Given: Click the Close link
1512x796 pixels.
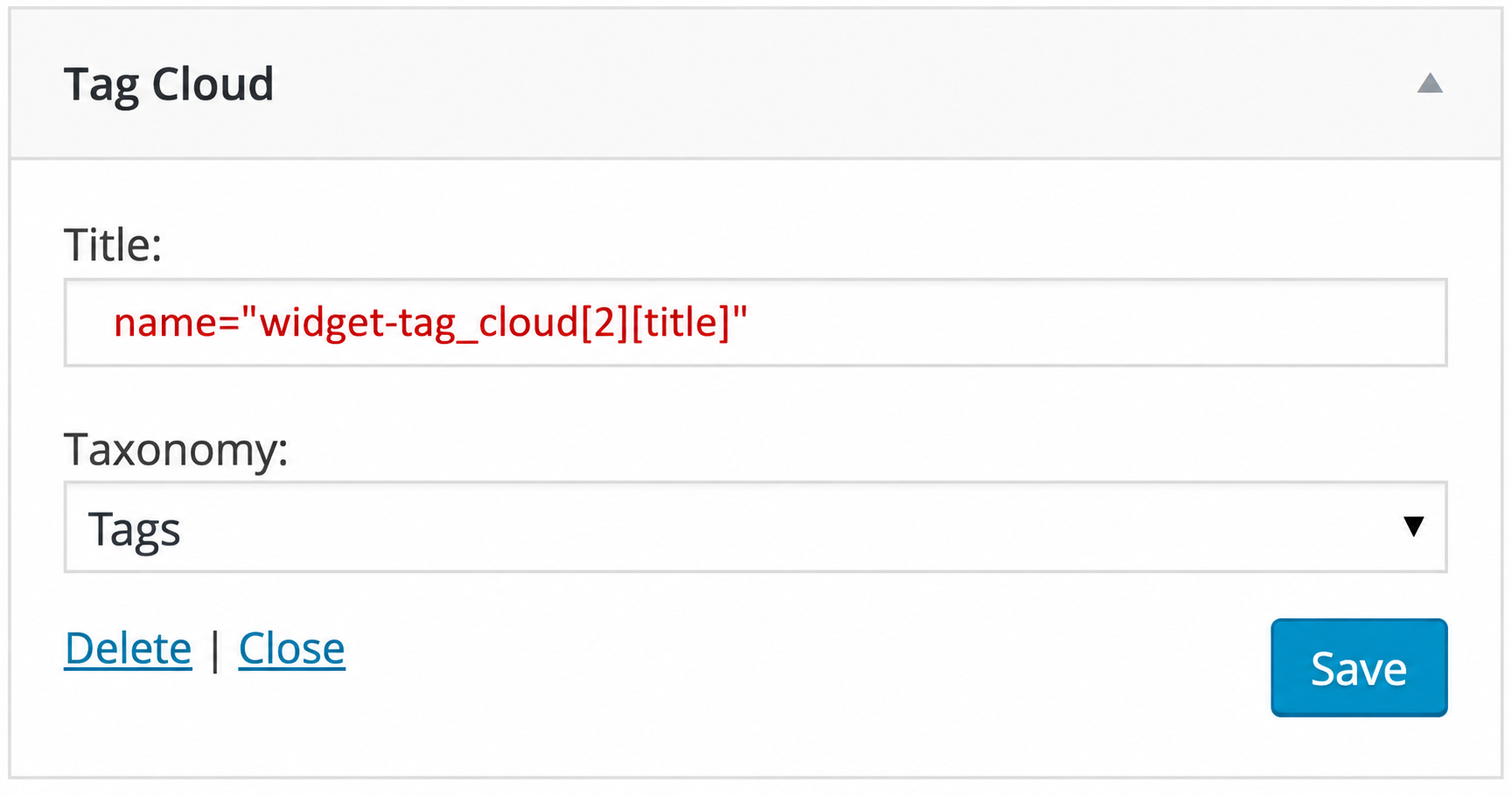Looking at the screenshot, I should [292, 649].
